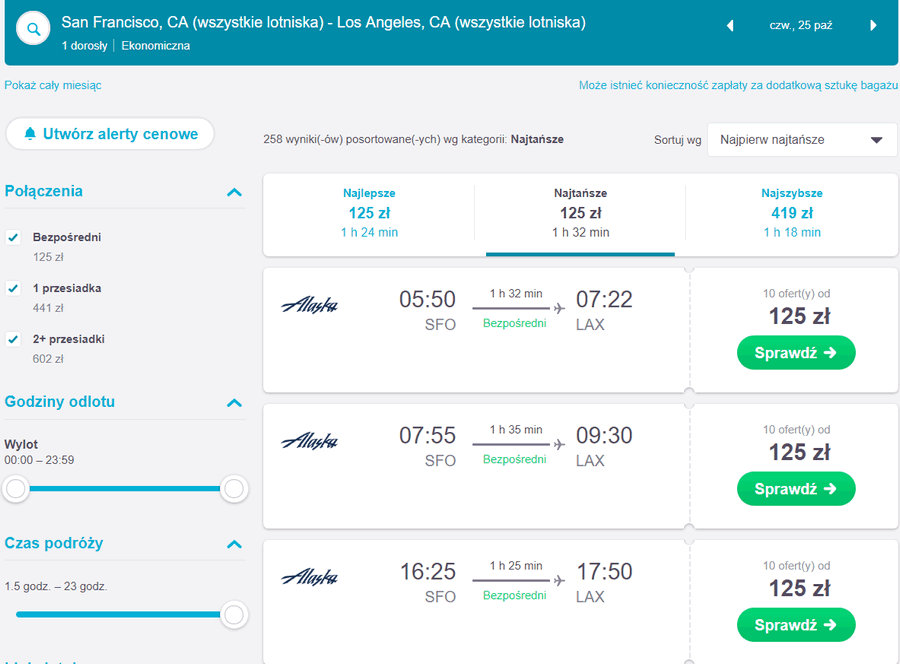900x664 pixels.
Task: Click Sprawdź for the 07:55 flight
Action: [x=795, y=489]
